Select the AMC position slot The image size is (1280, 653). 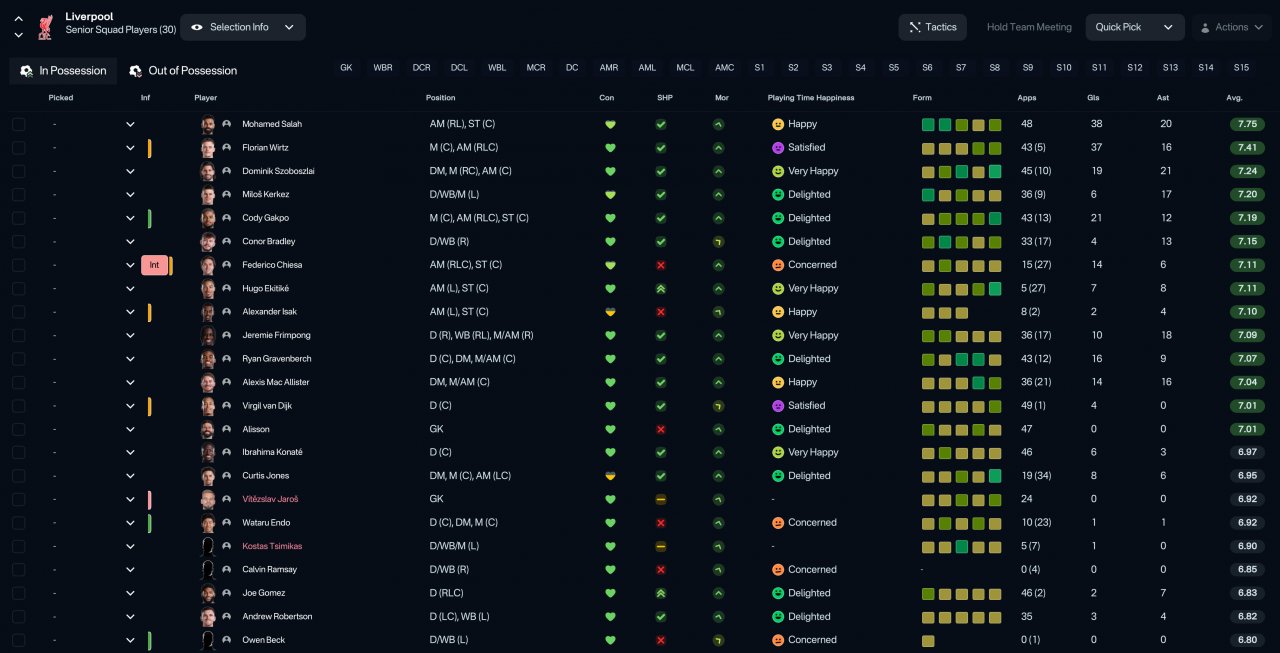pos(724,68)
